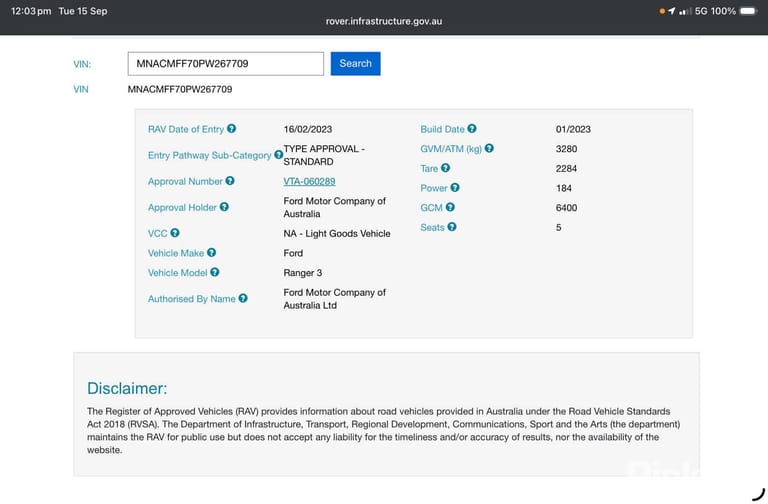
Task: Select the Seats value 5
Action: pos(558,227)
